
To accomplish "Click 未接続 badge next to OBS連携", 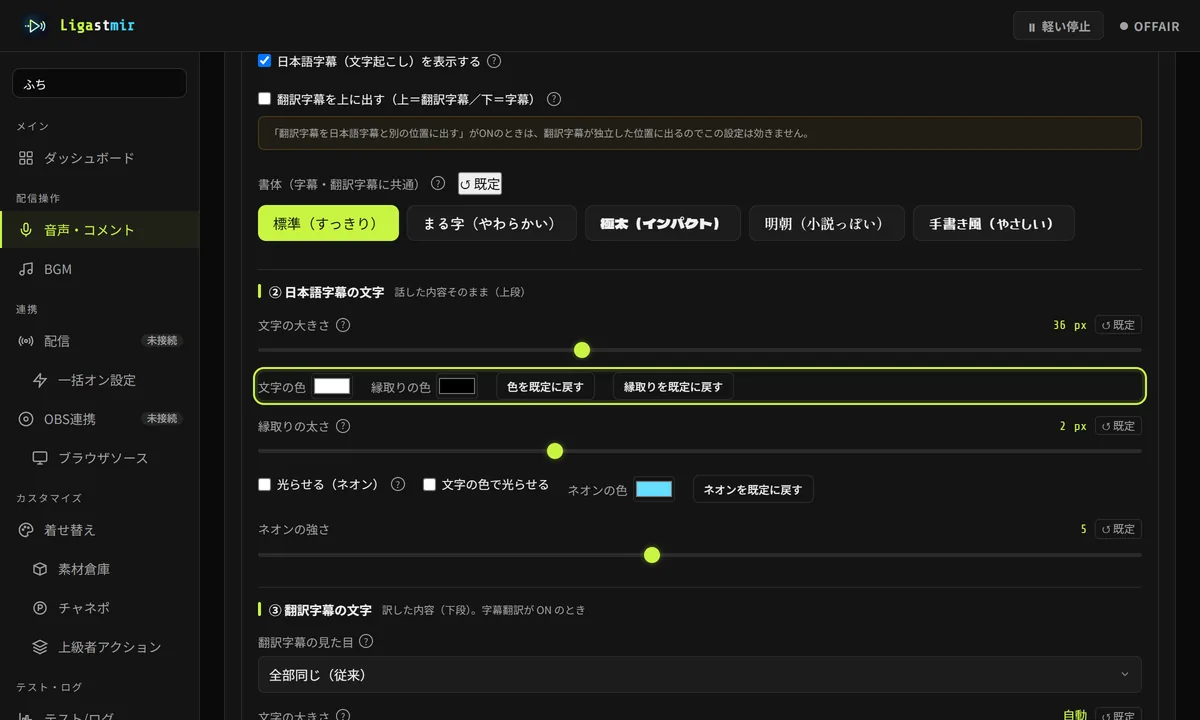I will click(x=162, y=419).
